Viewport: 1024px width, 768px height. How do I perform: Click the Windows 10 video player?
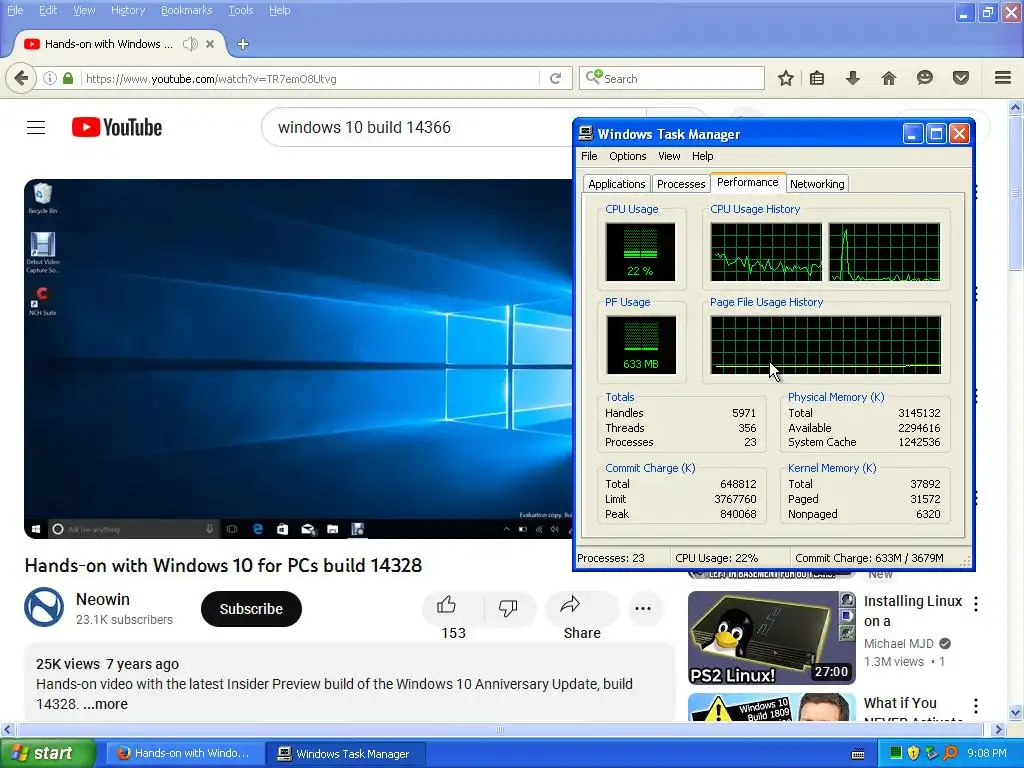click(298, 359)
